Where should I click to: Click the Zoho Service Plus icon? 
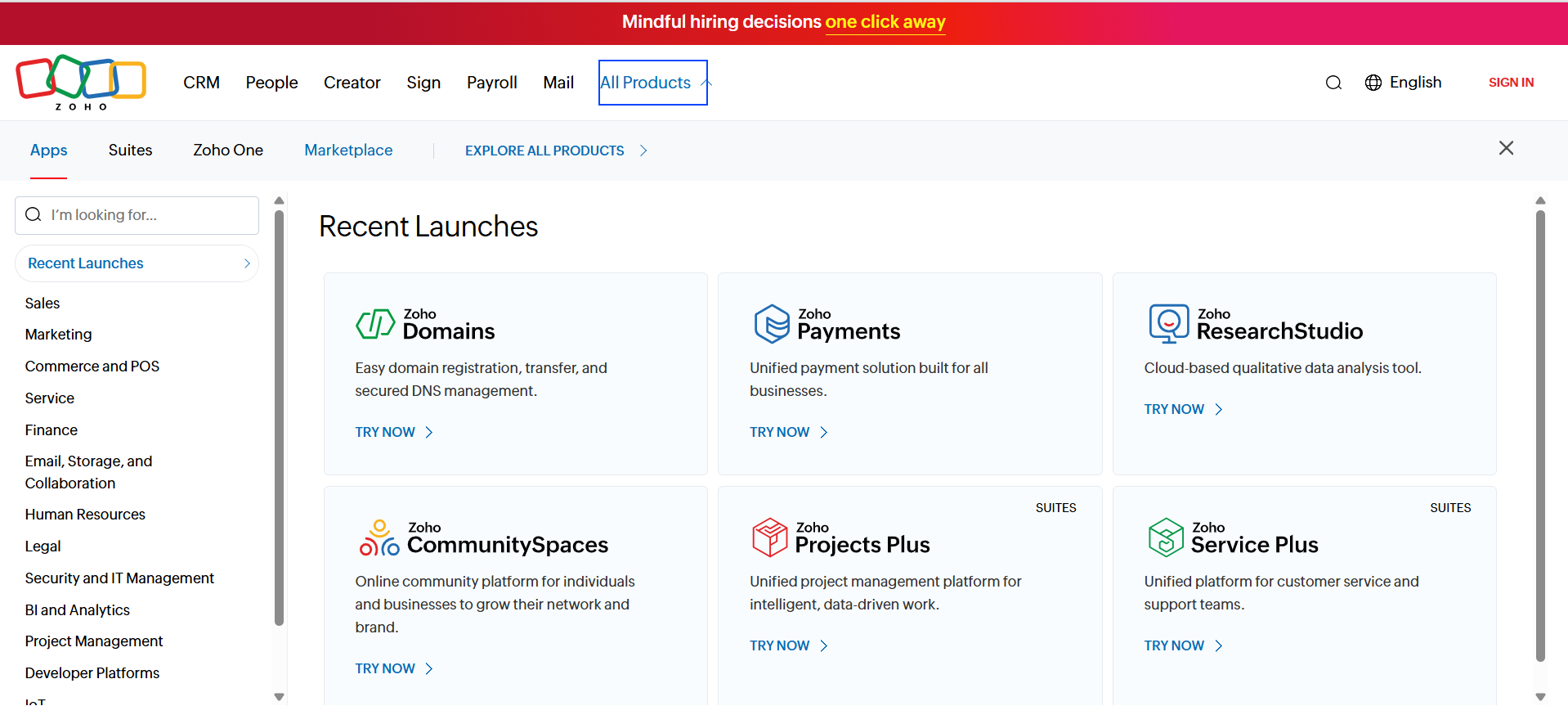click(x=1166, y=537)
